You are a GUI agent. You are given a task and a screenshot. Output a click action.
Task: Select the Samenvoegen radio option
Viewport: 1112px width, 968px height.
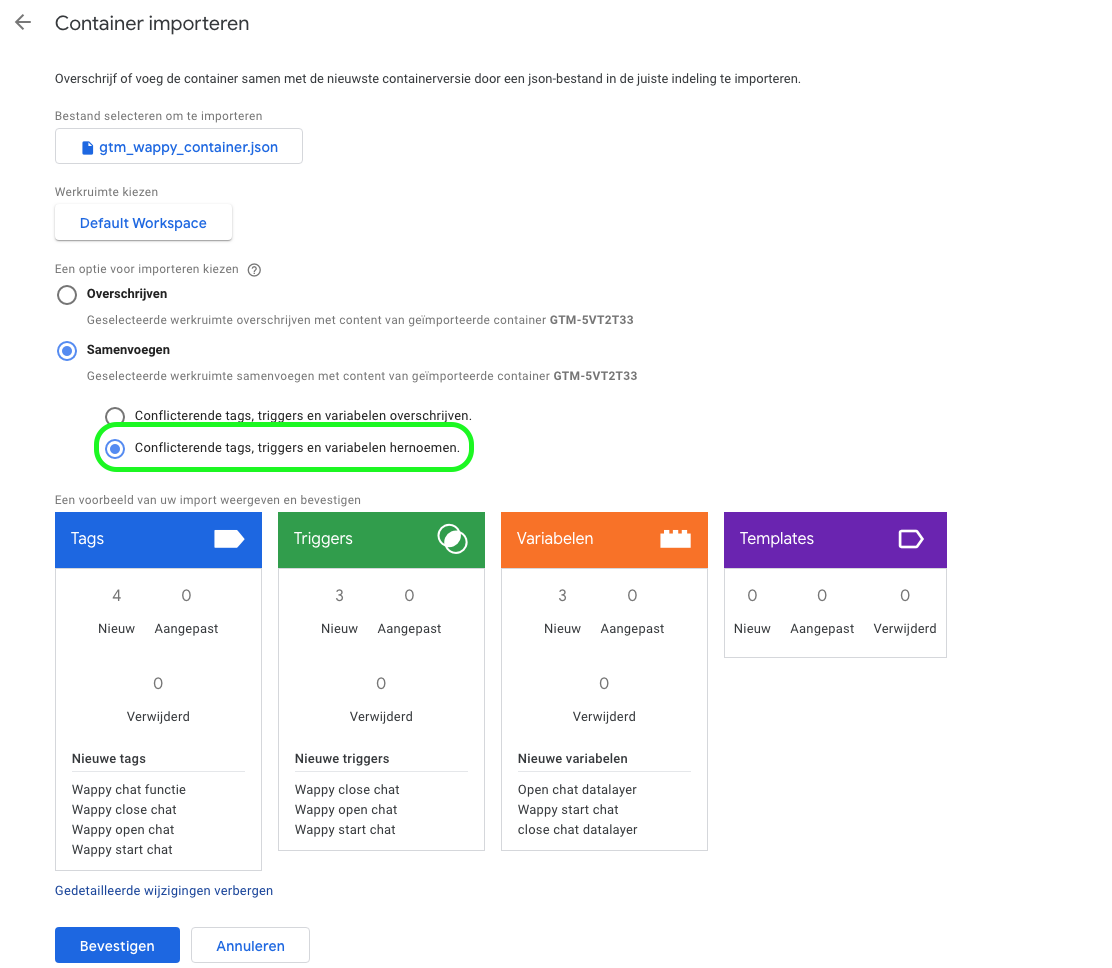click(67, 351)
